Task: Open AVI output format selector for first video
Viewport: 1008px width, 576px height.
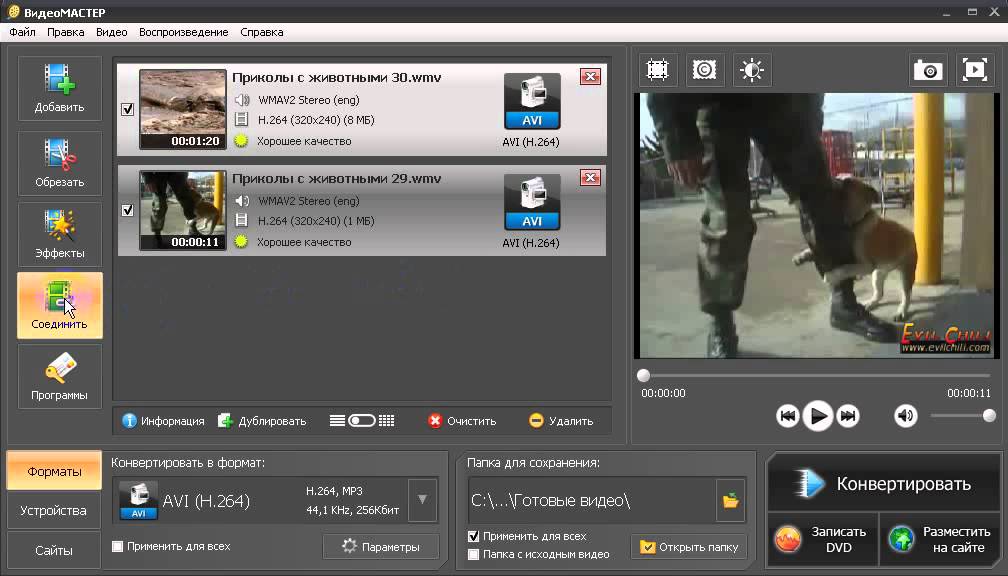Action: (x=532, y=102)
